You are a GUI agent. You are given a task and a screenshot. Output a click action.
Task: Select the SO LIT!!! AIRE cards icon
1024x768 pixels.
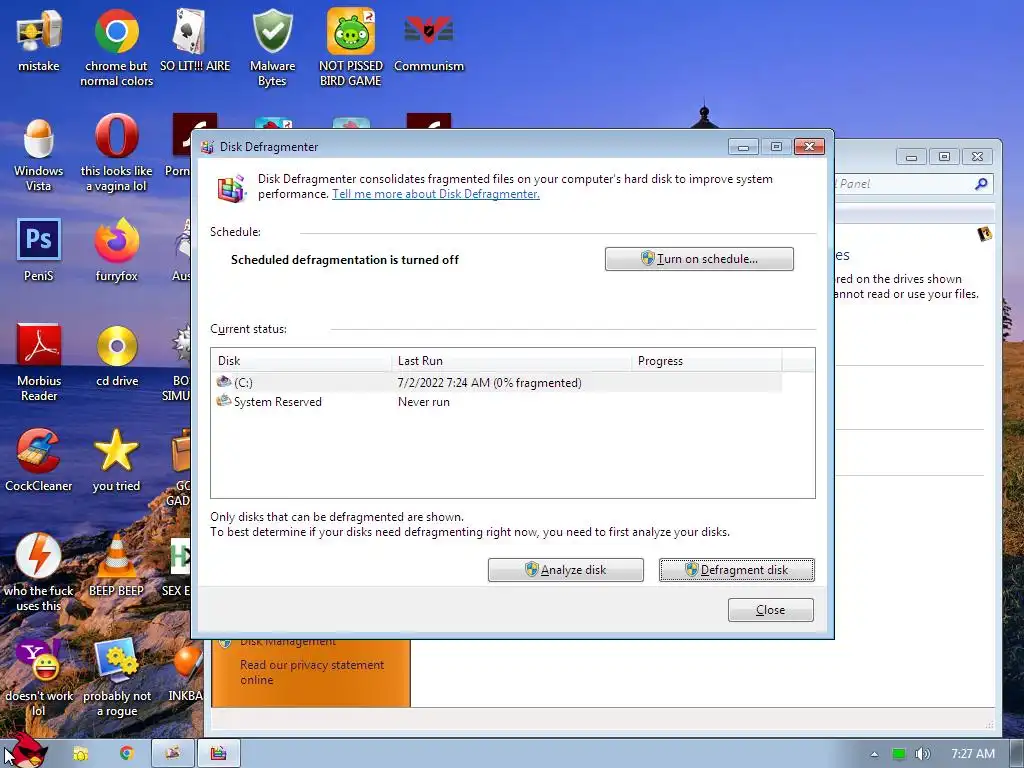pos(195,40)
